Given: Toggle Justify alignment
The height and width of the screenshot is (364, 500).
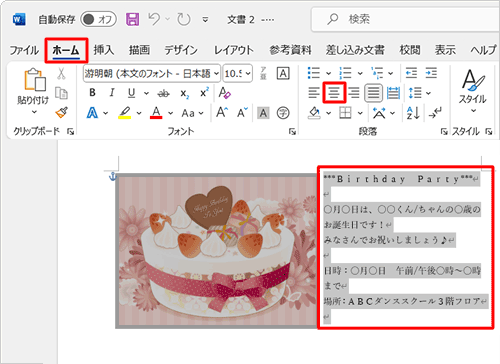Looking at the screenshot, I should [x=373, y=93].
